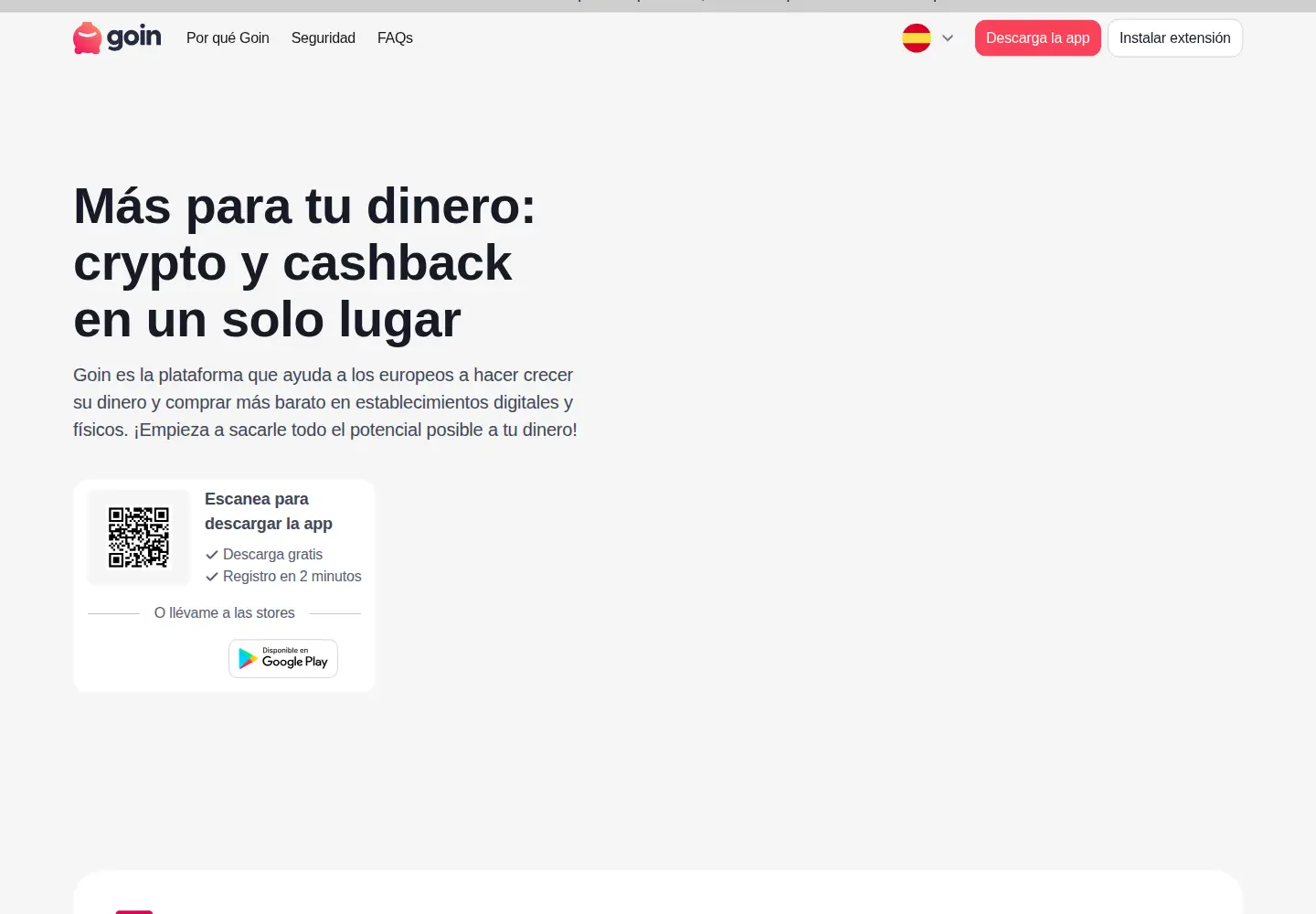
Task: Click the 'Escanea para descargar la app' heading
Action: tap(269, 511)
